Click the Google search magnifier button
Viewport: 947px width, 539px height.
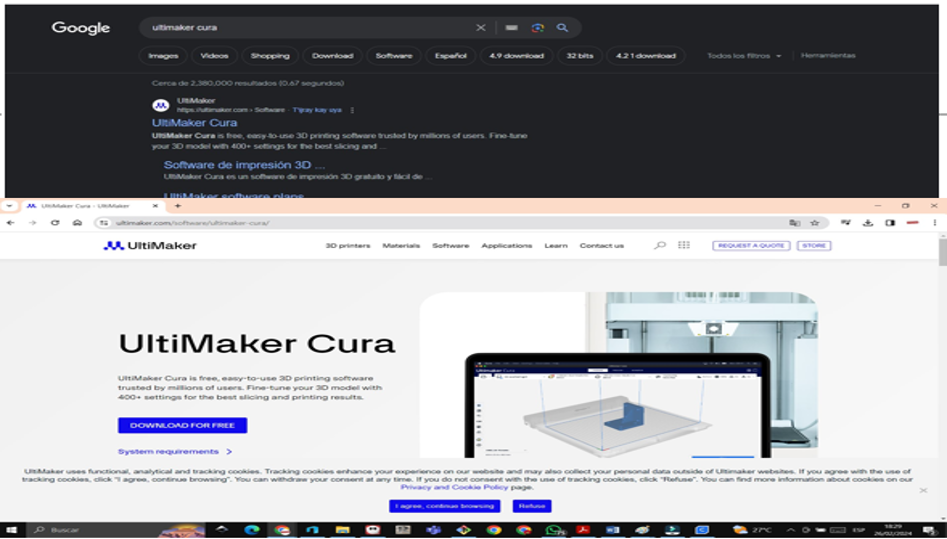click(x=562, y=28)
